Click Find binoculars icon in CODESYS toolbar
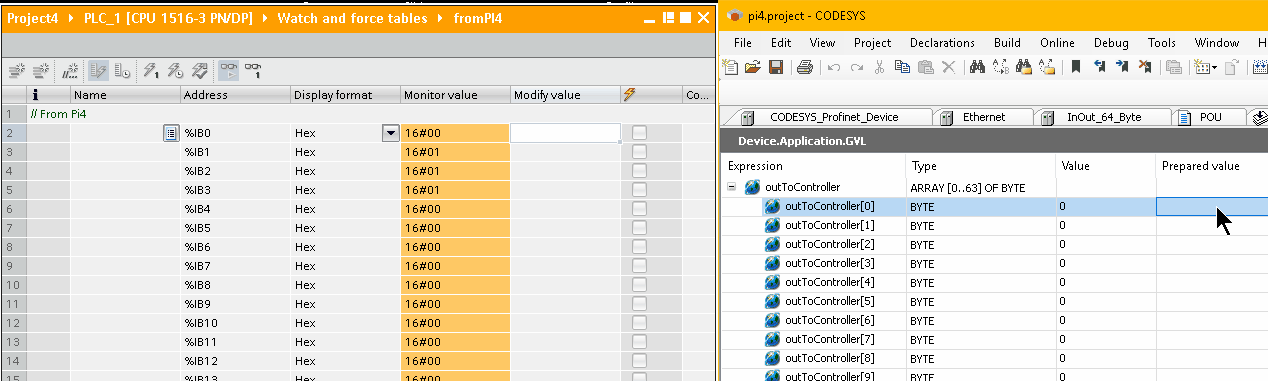Image resolution: width=1268 pixels, height=381 pixels. (x=978, y=68)
